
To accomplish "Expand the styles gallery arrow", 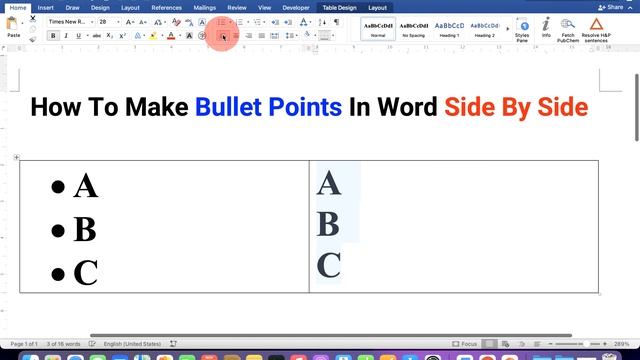I will click(x=508, y=29).
